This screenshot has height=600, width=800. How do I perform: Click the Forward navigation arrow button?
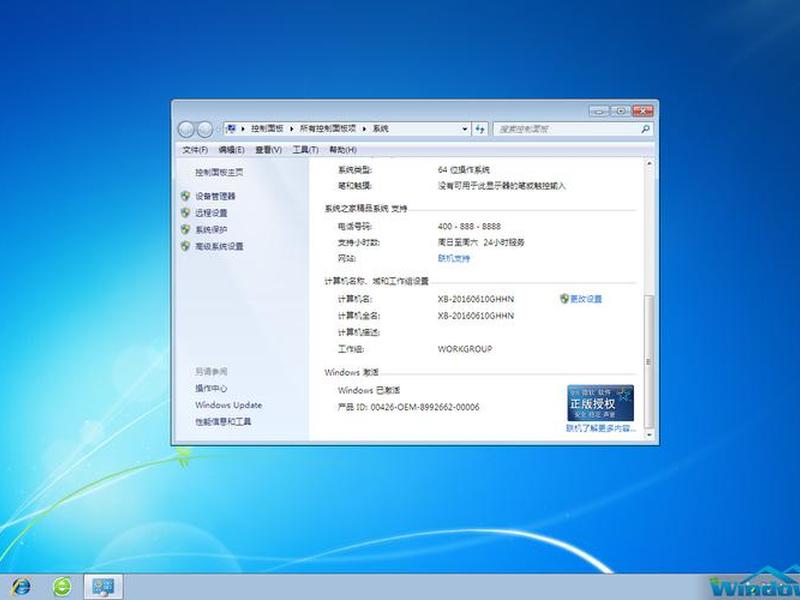205,129
